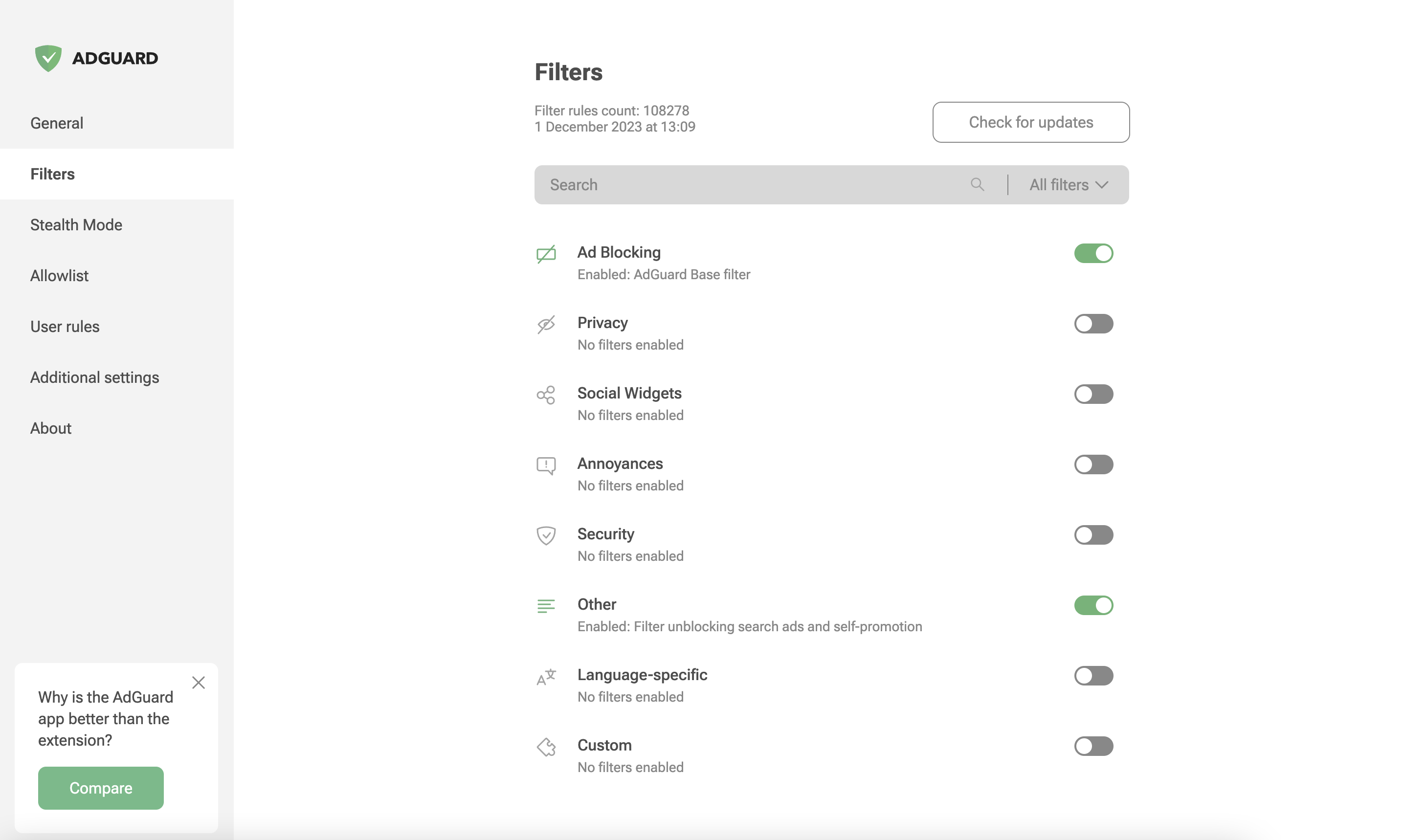Select About from the sidebar
Screen dimensions: 1426x840
click(51, 428)
